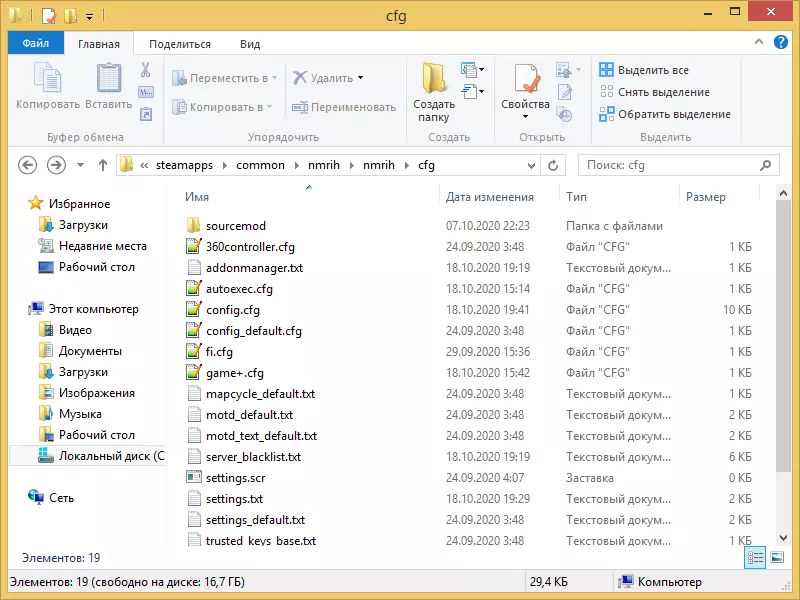The image size is (800, 600).
Task: Click the Forward navigation arrow
Action: click(56, 165)
